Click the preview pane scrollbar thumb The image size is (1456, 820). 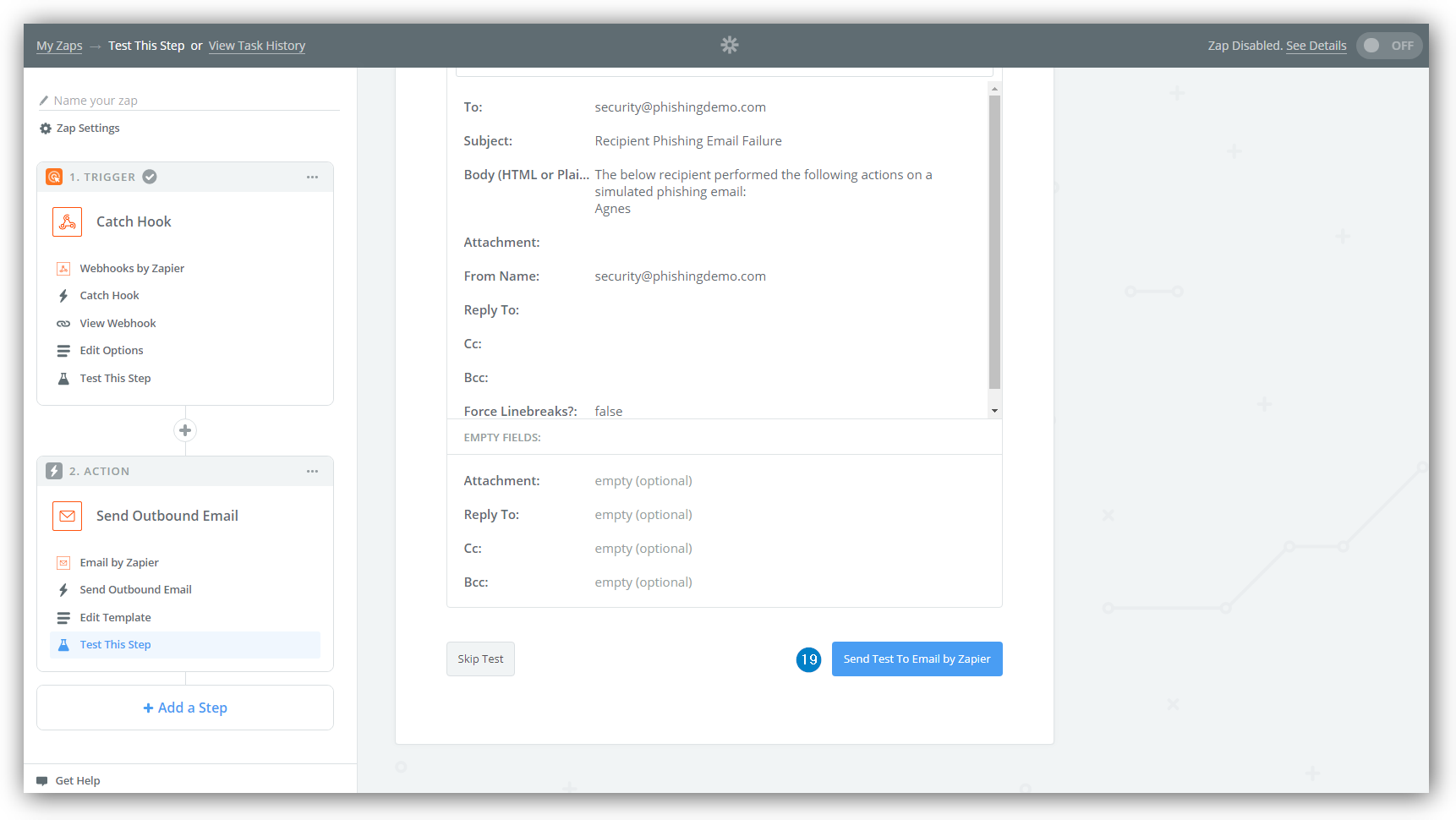point(994,242)
